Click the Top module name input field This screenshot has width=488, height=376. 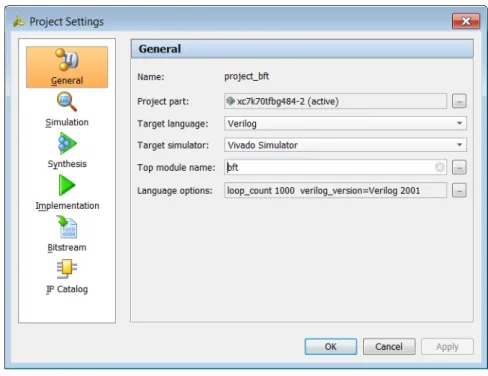click(335, 167)
